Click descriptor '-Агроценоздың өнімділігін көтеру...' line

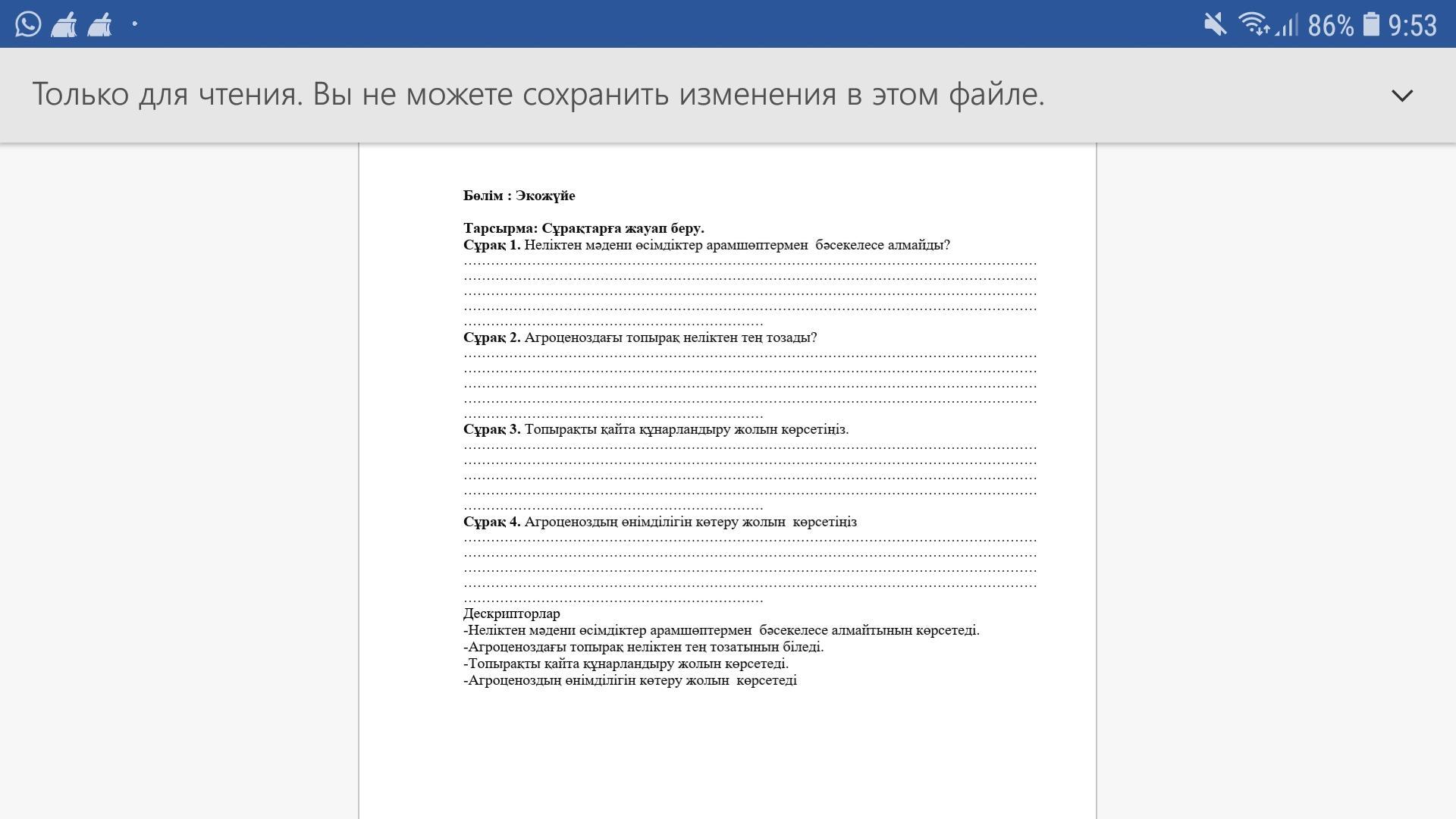(630, 680)
